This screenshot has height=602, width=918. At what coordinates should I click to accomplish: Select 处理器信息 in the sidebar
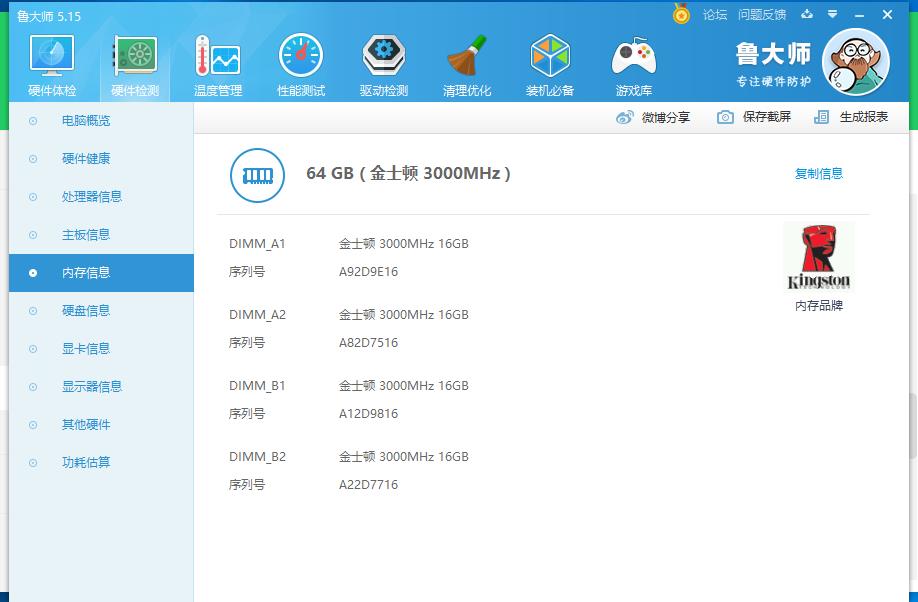point(92,197)
